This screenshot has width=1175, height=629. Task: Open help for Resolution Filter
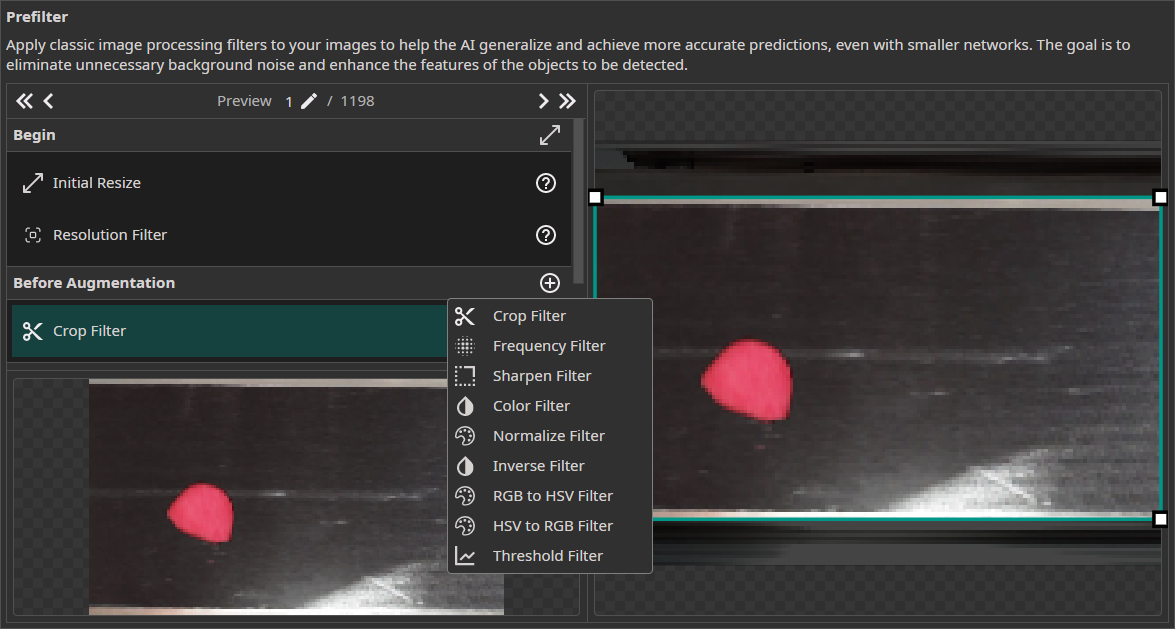click(x=545, y=235)
